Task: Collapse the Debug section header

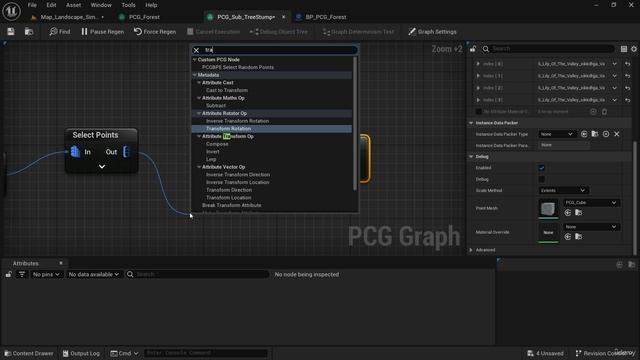Action: [x=471, y=157]
